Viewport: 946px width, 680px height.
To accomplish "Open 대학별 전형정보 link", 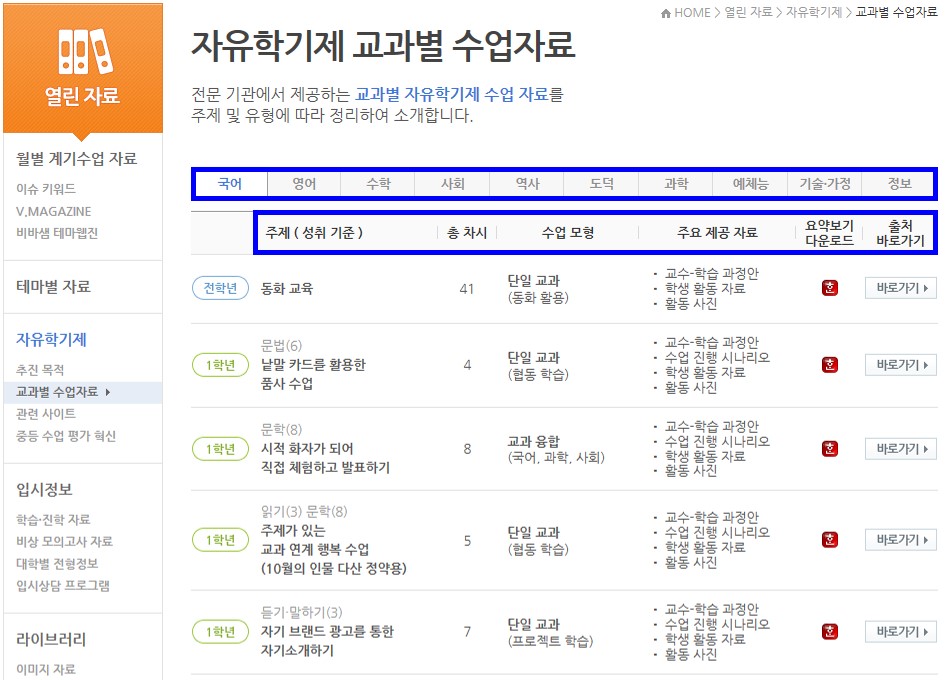I will click(57, 564).
